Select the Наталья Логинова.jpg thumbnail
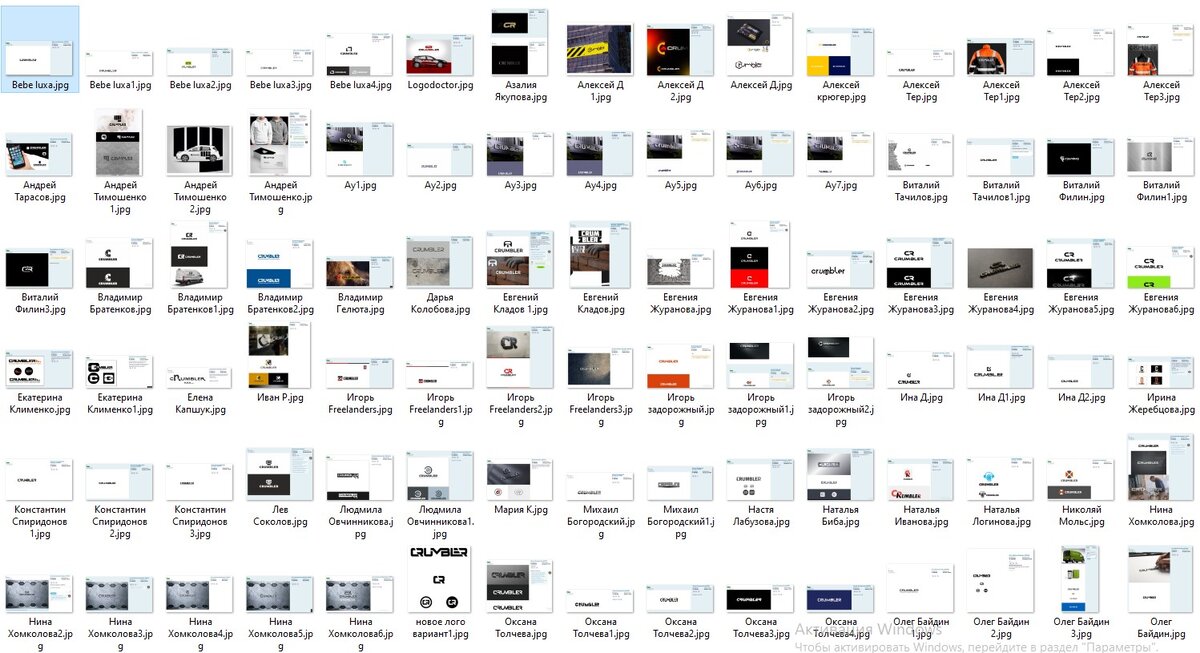 pos(1001,479)
